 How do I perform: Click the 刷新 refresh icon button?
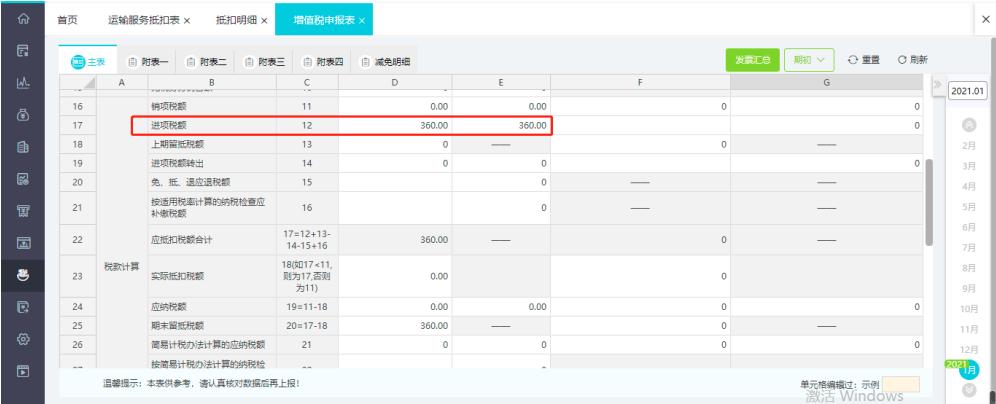point(912,60)
